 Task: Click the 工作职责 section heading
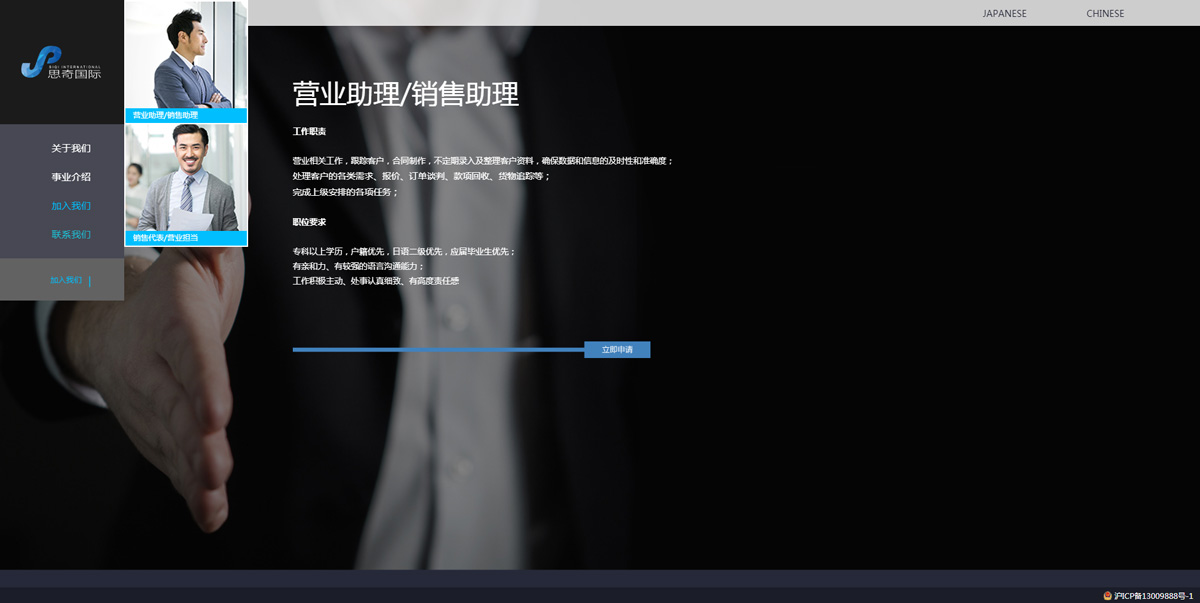click(309, 131)
